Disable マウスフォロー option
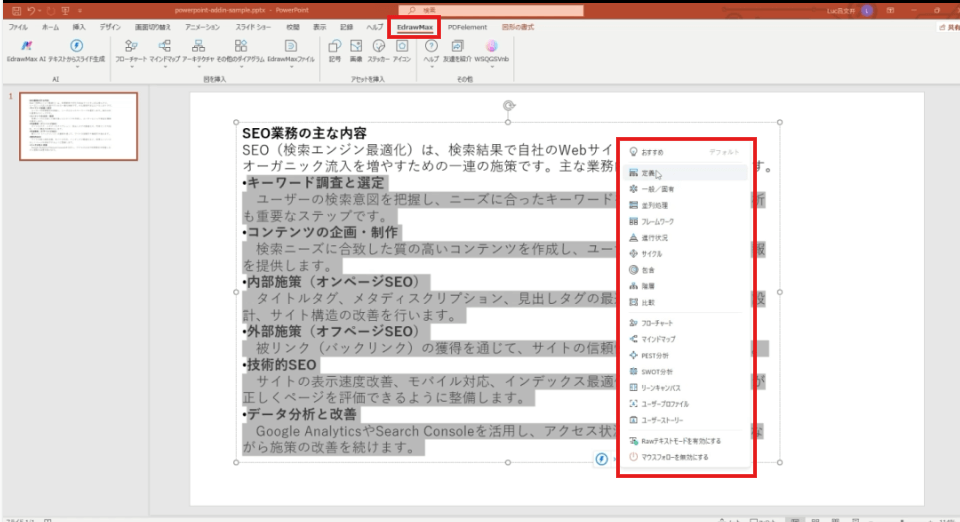Viewport: 960px width, 522px height. pos(685,457)
